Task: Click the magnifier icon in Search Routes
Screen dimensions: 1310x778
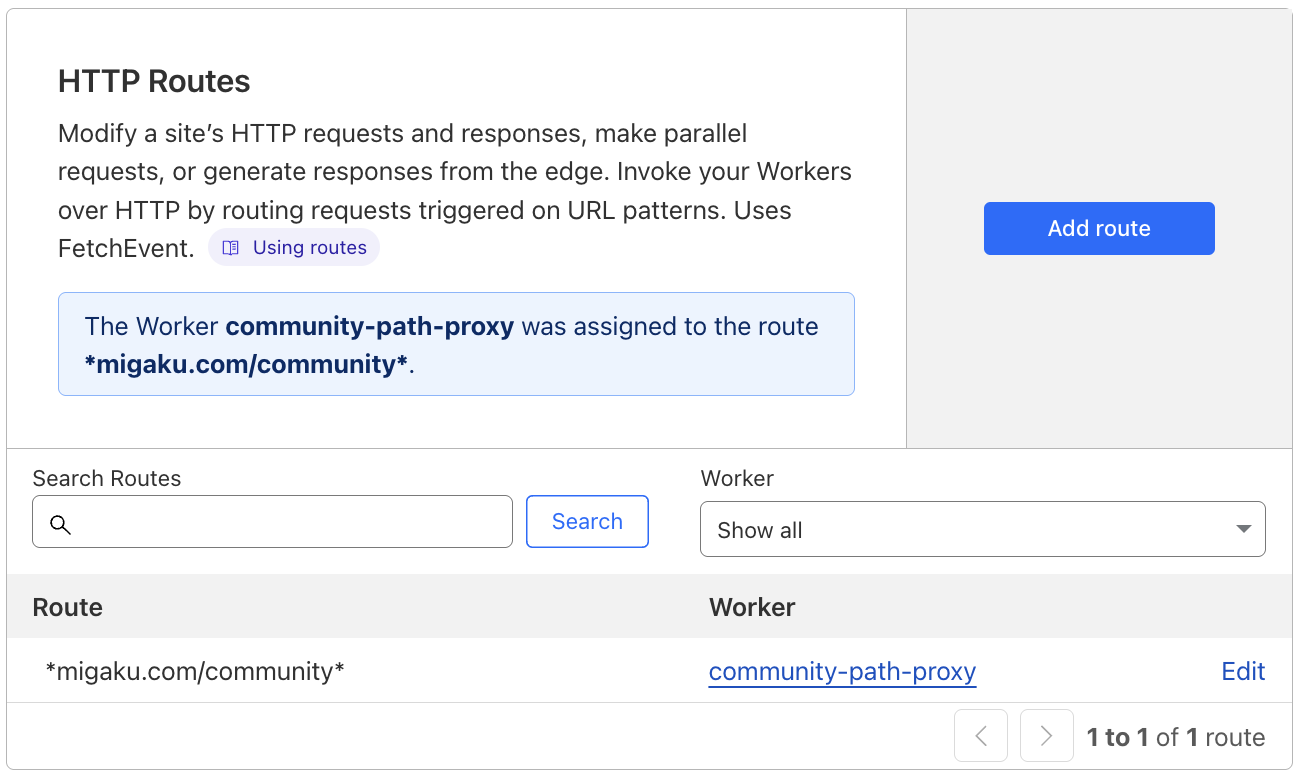Action: (60, 524)
